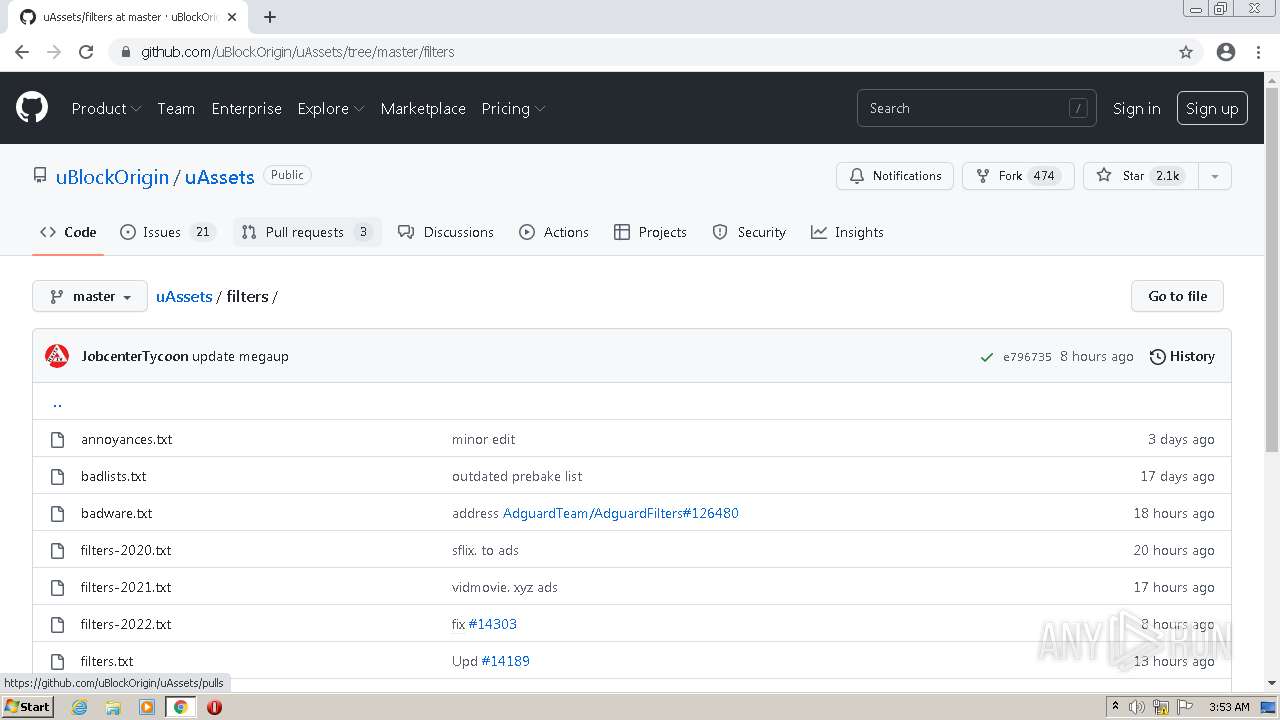Open Internet Explorer from the taskbar

pos(80,707)
